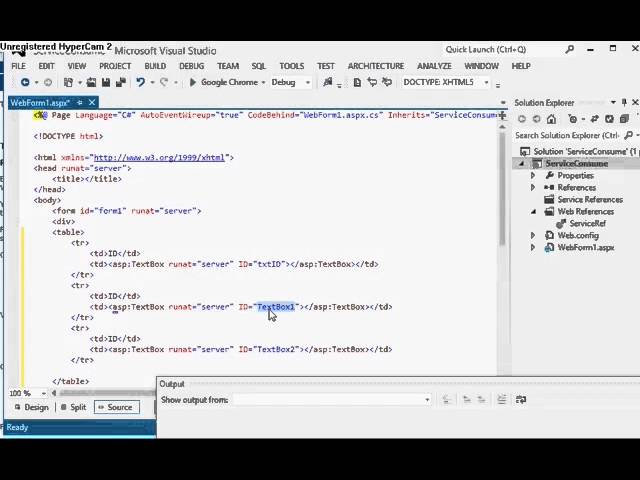Pin the Solution Explorer panel with pushpin icon
Image resolution: width=640 pixels, height=480 pixels.
point(624,102)
